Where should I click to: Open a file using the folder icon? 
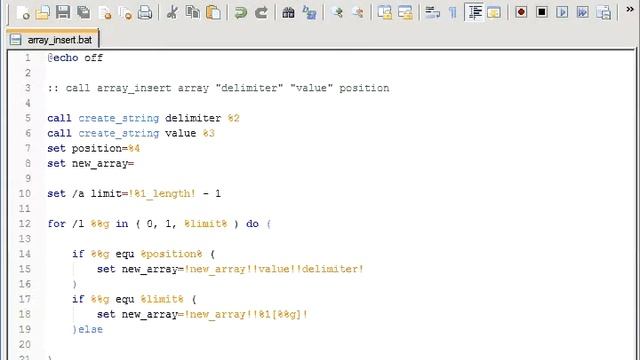42,13
